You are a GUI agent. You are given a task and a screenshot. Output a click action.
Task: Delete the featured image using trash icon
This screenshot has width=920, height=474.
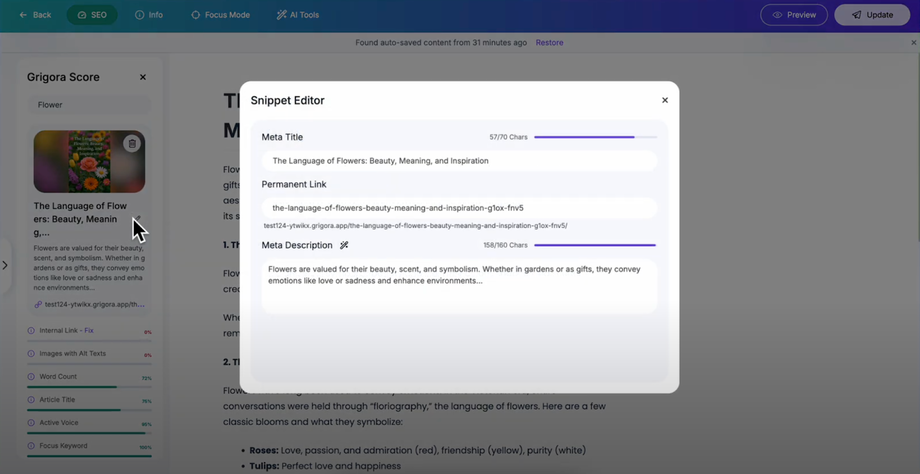click(132, 144)
